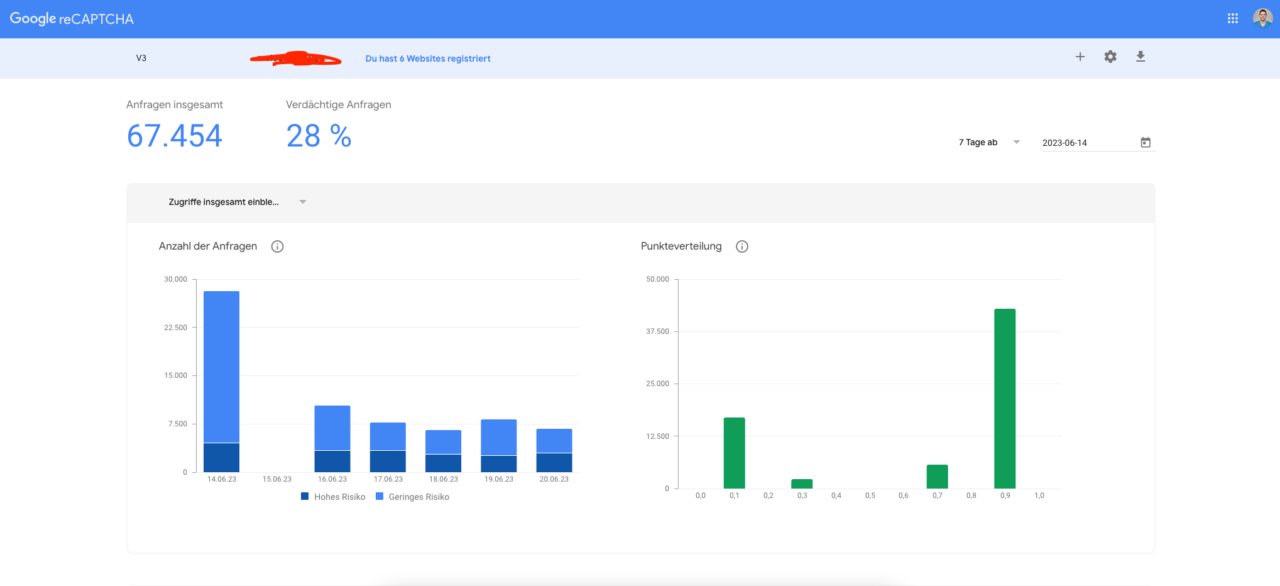Click the plus icon to add site
The height and width of the screenshot is (586, 1280).
(x=1080, y=57)
